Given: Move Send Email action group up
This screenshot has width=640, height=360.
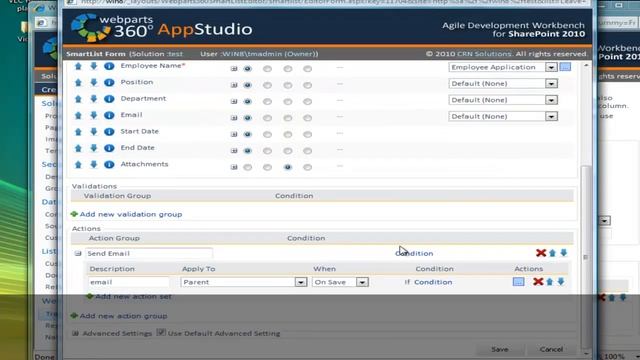Looking at the screenshot, I should (x=552, y=253).
